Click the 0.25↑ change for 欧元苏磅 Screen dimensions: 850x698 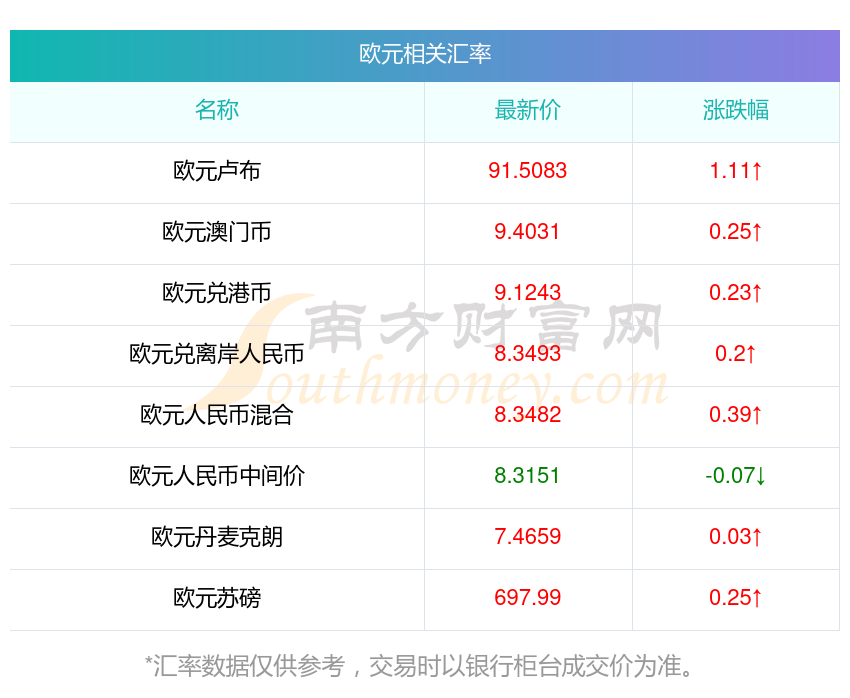[736, 598]
